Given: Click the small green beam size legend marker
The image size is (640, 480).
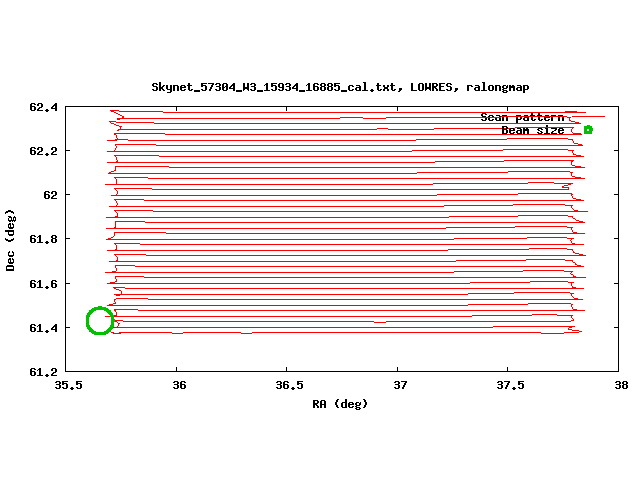Looking at the screenshot, I should tap(588, 130).
